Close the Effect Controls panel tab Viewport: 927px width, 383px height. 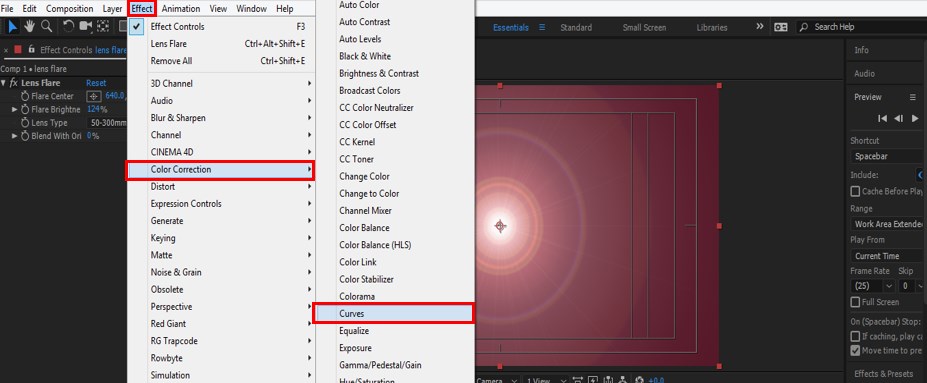(6, 50)
